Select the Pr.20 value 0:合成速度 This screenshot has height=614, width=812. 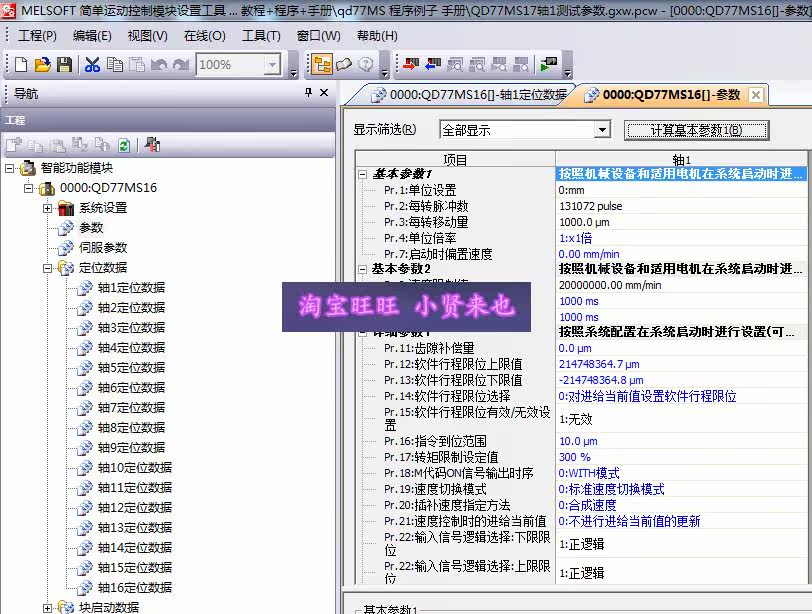[681, 505]
